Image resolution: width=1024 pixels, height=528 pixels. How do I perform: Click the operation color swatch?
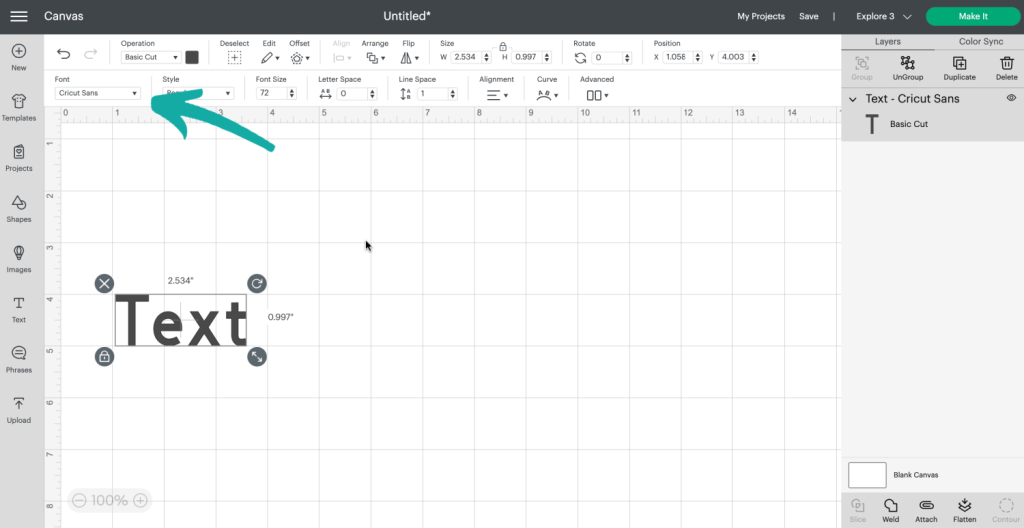(x=191, y=58)
